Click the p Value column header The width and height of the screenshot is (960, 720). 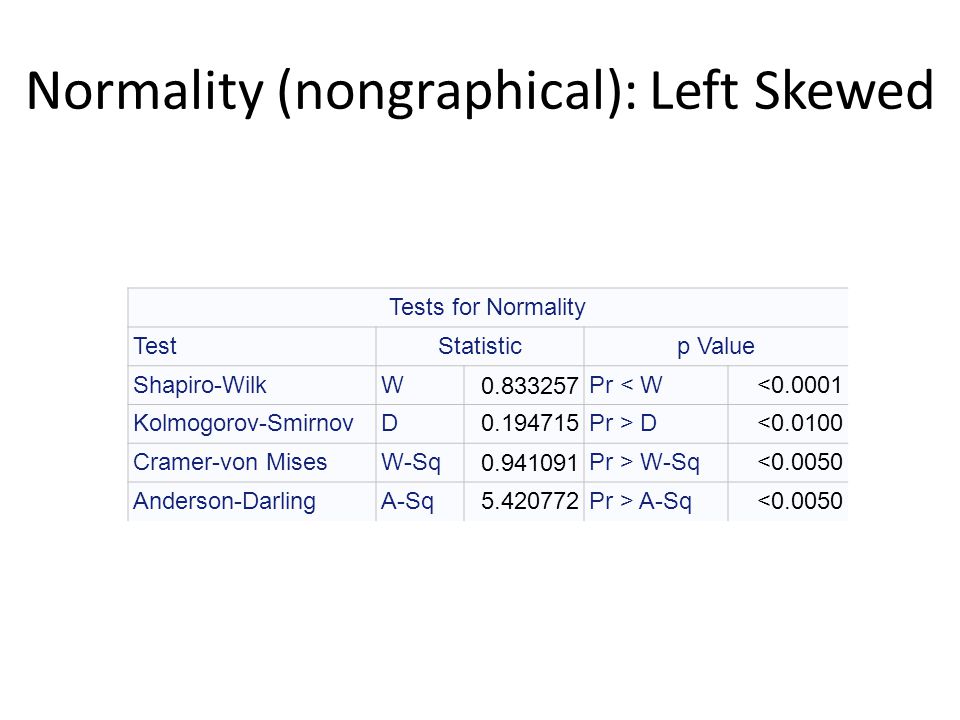click(716, 346)
